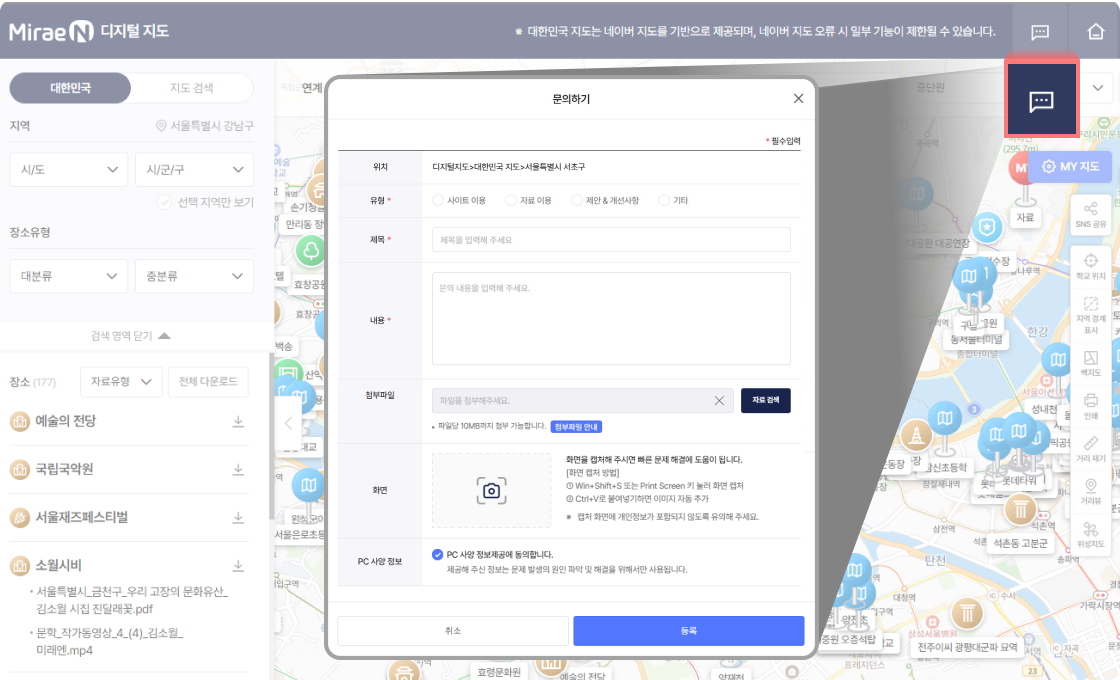Show 학교 위치 on the map
This screenshot has height=680, width=1120.
pyautogui.click(x=1091, y=265)
